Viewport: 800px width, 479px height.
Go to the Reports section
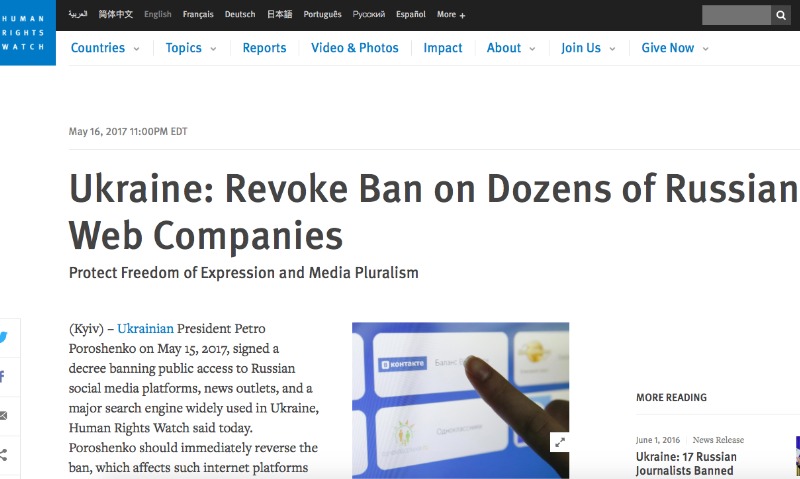(x=264, y=48)
